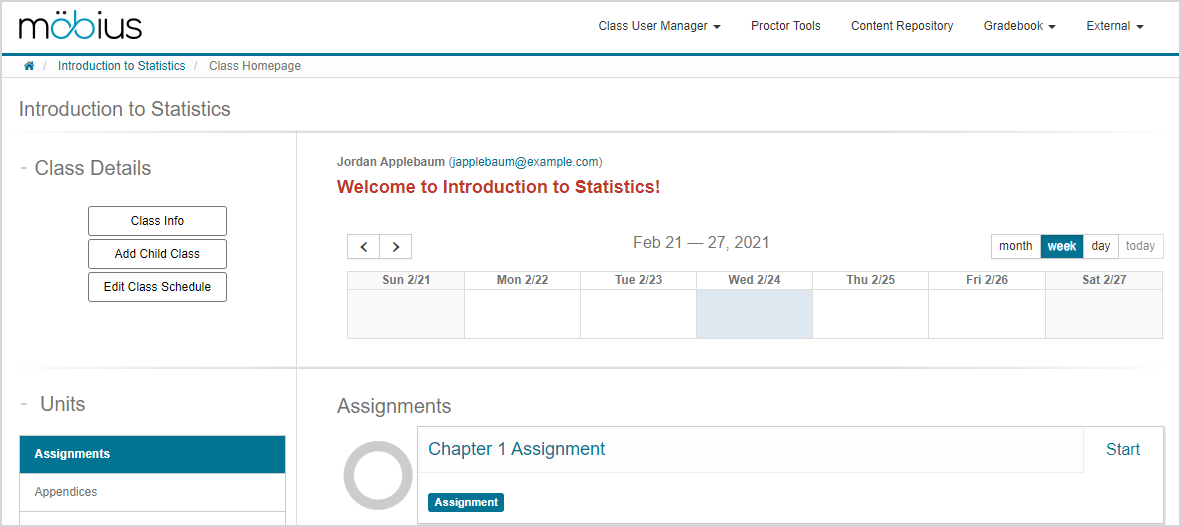
Task: Open the External dropdown menu
Action: coord(1114,26)
